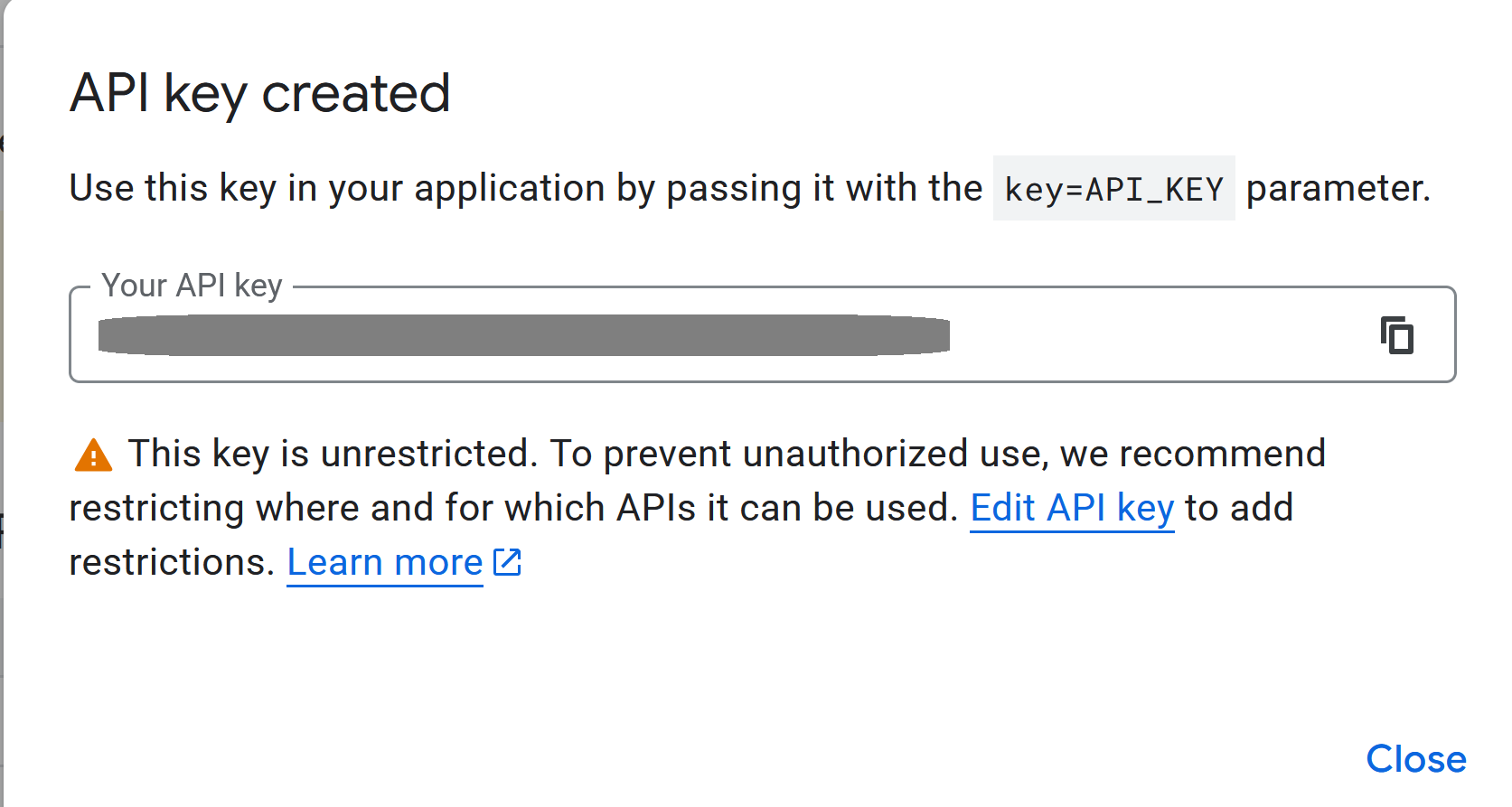The height and width of the screenshot is (807, 1512).
Task: Click the external-link icon beside Learn more
Action: (507, 562)
